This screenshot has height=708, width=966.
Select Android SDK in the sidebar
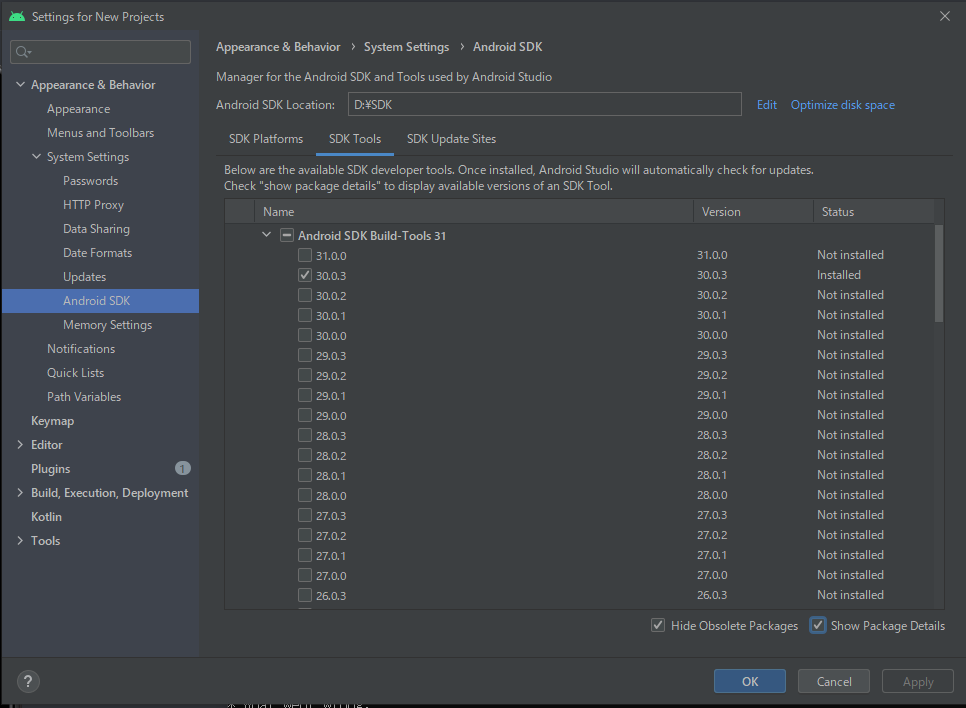pyautogui.click(x=100, y=301)
